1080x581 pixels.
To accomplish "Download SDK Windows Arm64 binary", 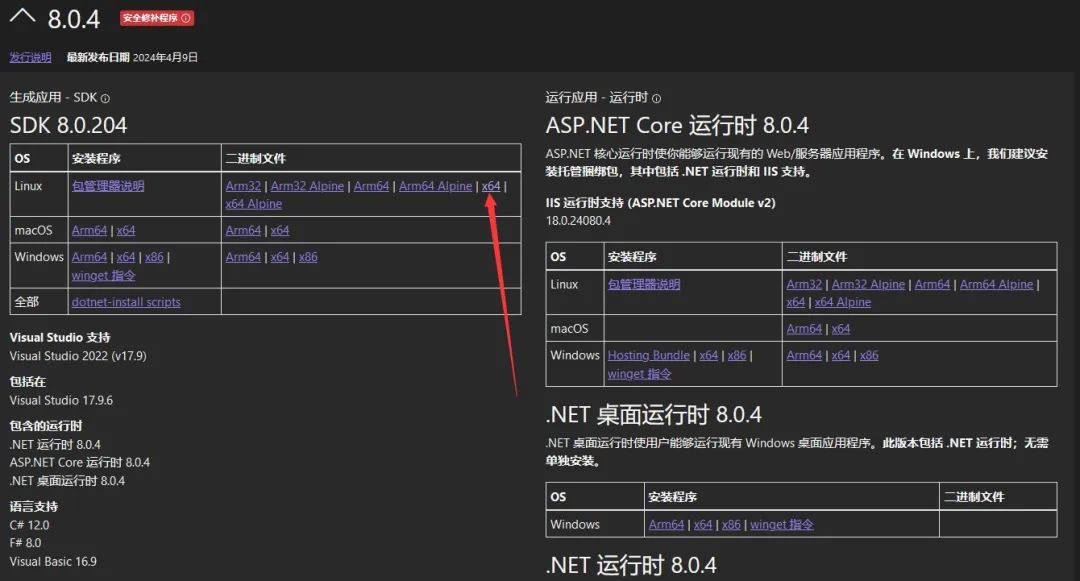I will tap(243, 257).
